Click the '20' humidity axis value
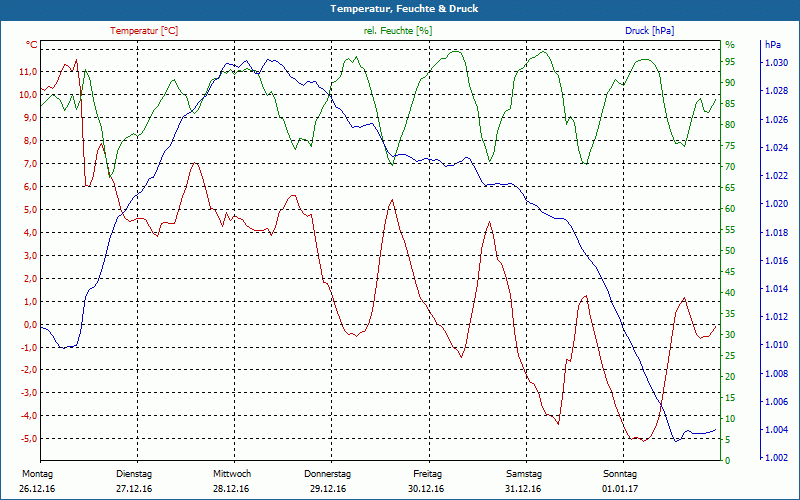Image resolution: width=800 pixels, height=500 pixels. [x=730, y=377]
